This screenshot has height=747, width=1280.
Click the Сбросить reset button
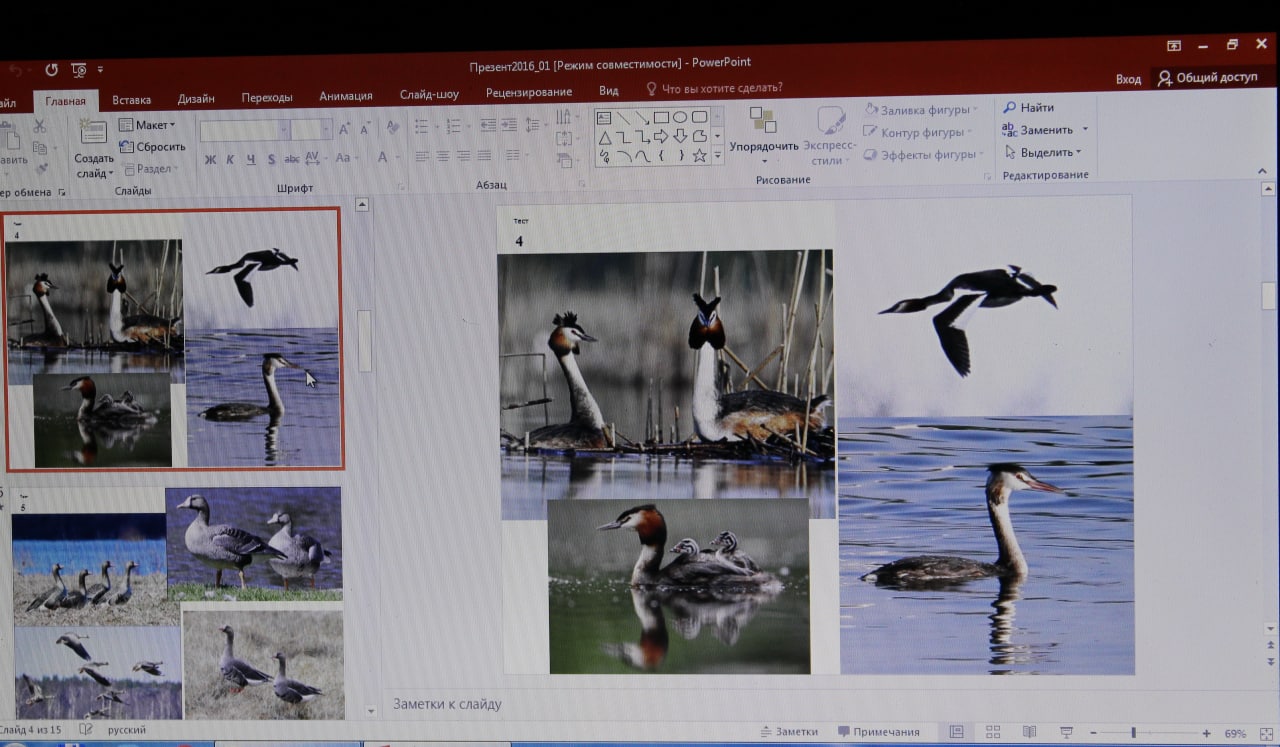click(x=152, y=147)
